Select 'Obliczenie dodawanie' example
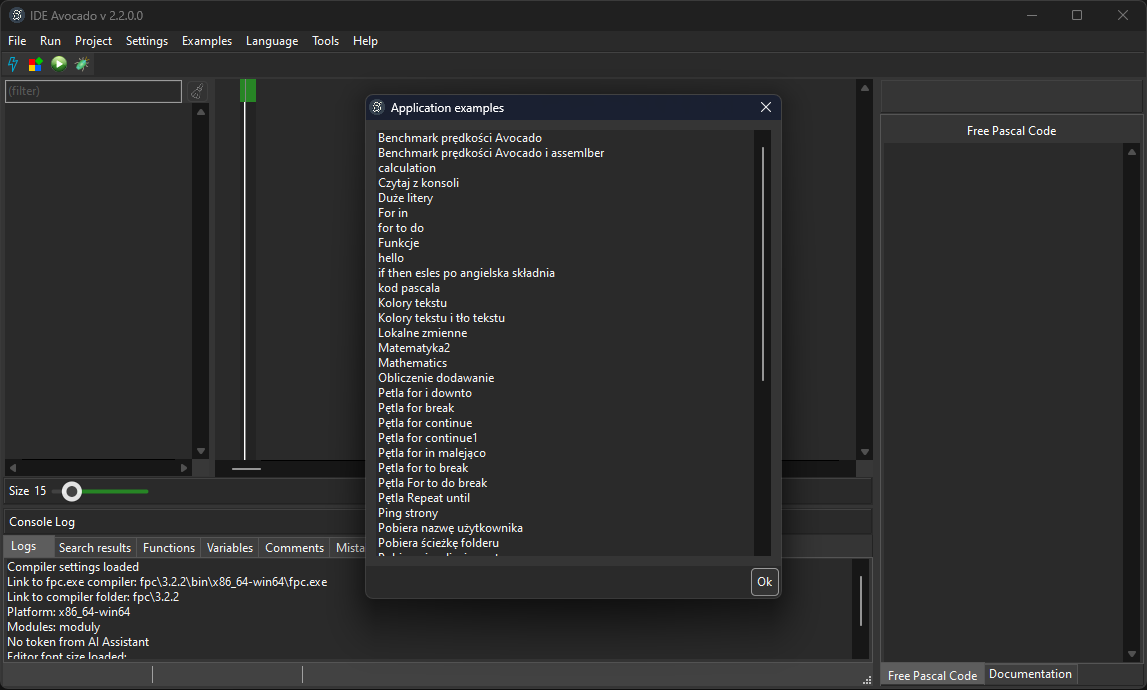This screenshot has height=690, width=1147. [x=436, y=378]
